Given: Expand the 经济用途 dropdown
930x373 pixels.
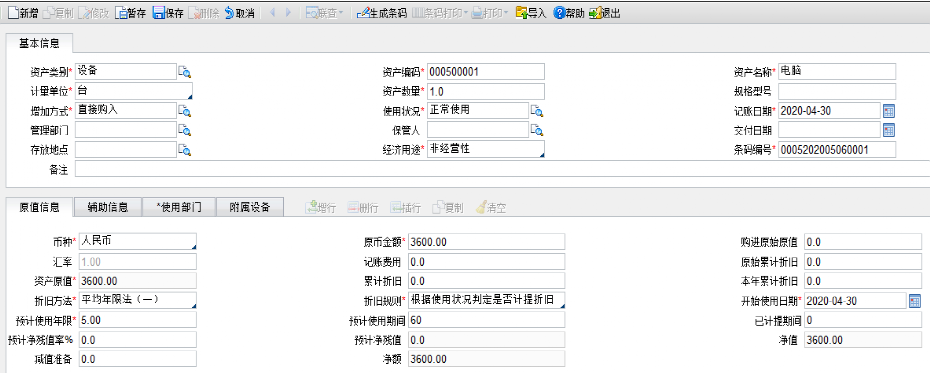Looking at the screenshot, I should pos(541,154).
